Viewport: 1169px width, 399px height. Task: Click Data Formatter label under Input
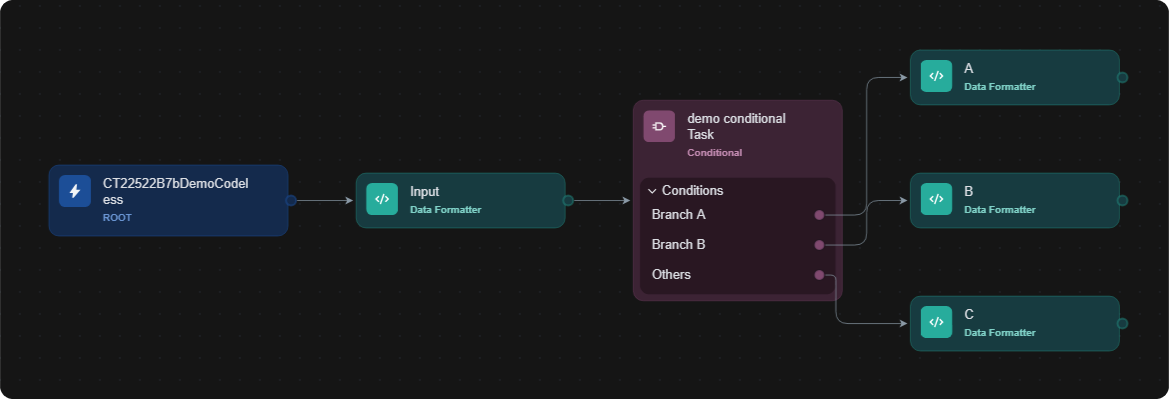[x=446, y=210]
